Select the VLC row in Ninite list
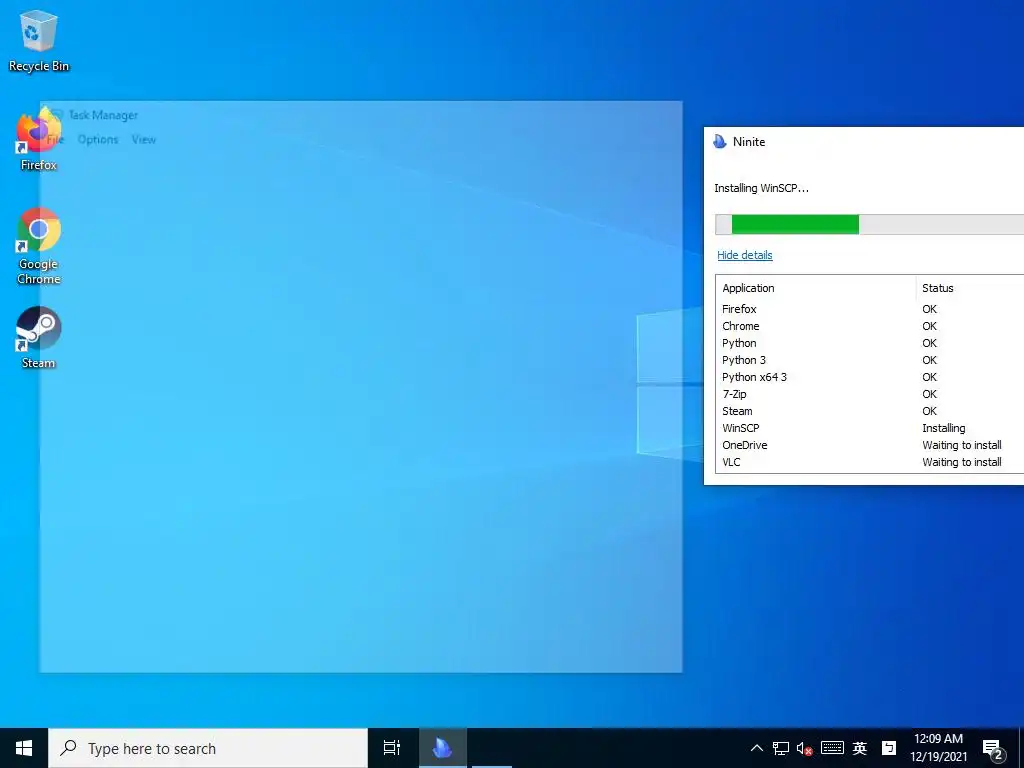This screenshot has width=1024, height=768. [x=870, y=462]
